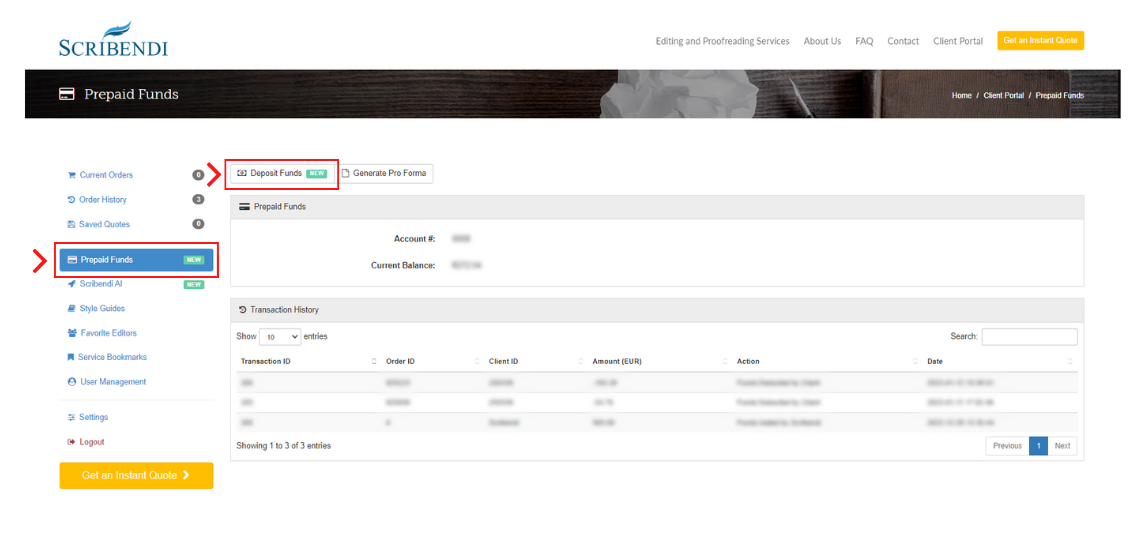Follow the Home breadcrumb link
The width and height of the screenshot is (1131, 539).
961,95
